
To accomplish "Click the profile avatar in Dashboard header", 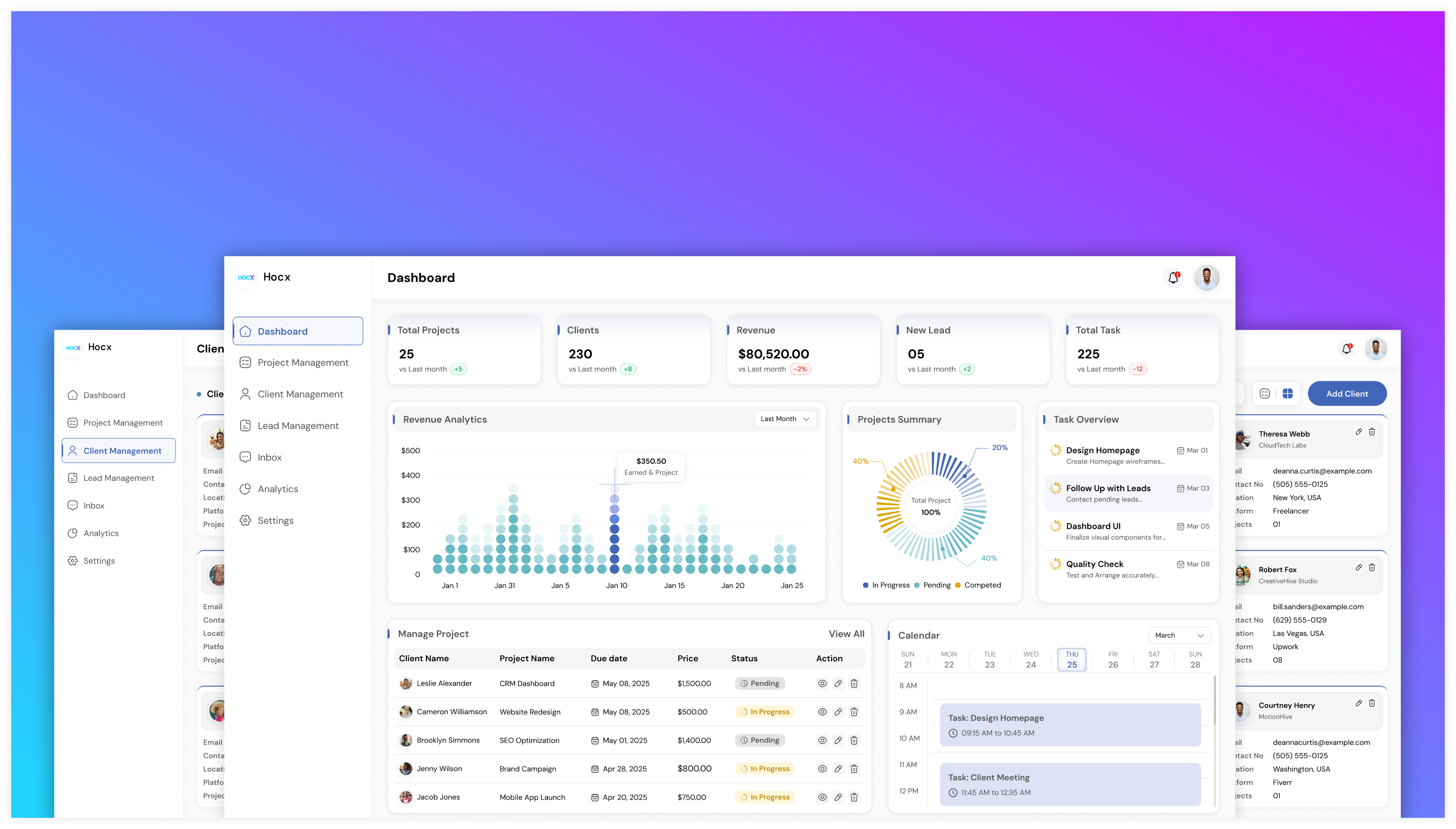I will tap(1206, 278).
